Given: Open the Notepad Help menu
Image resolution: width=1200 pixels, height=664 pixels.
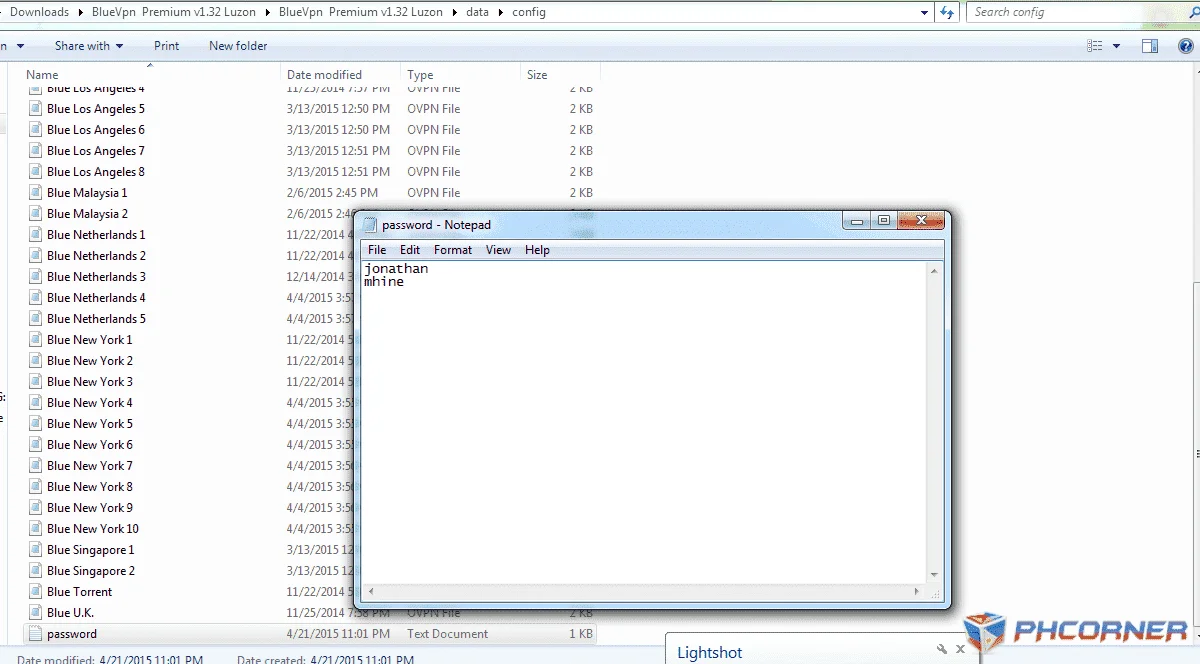Looking at the screenshot, I should [537, 250].
